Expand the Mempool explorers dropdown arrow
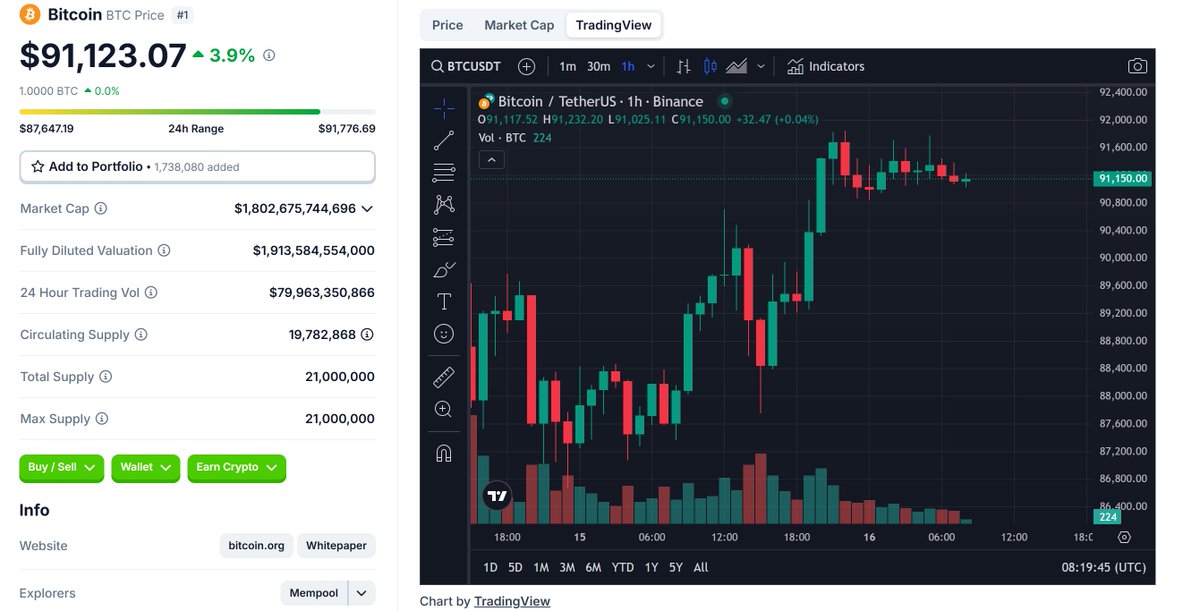The height and width of the screenshot is (611, 1200). coord(362,593)
